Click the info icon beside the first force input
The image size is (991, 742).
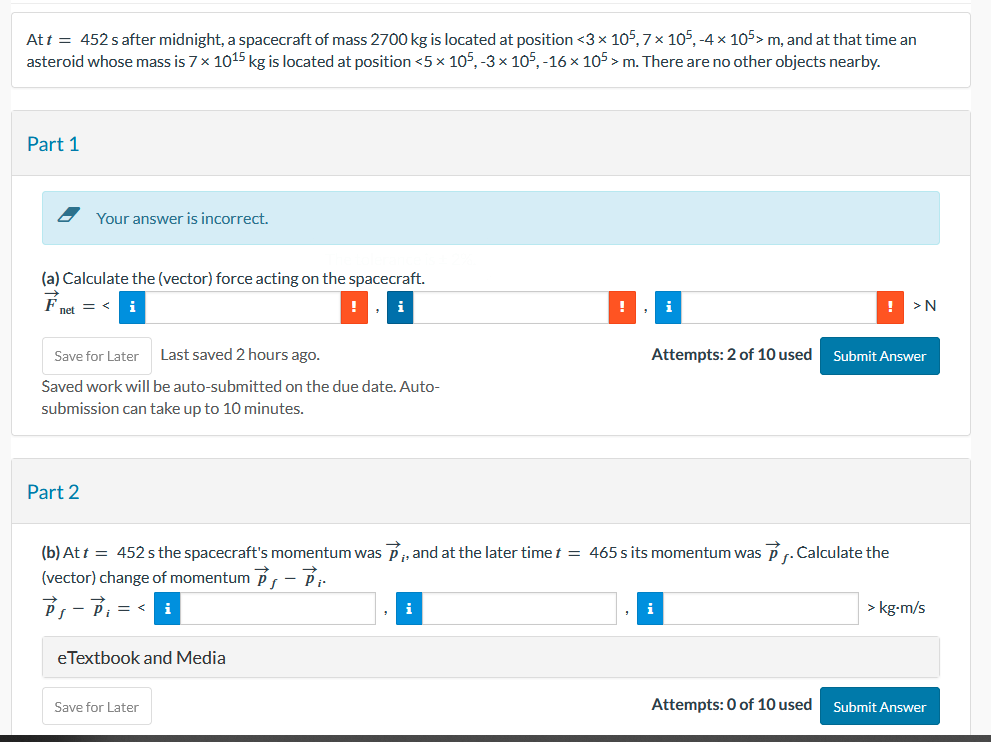131,307
